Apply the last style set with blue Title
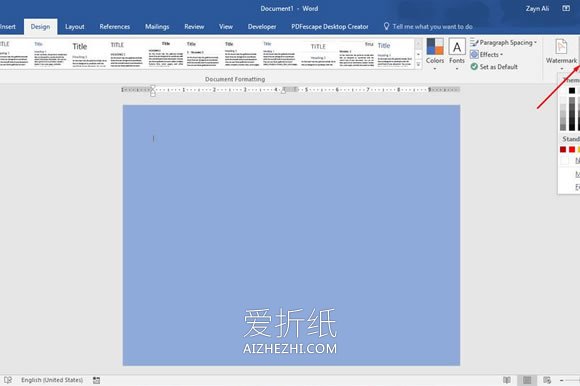 tap(394, 54)
